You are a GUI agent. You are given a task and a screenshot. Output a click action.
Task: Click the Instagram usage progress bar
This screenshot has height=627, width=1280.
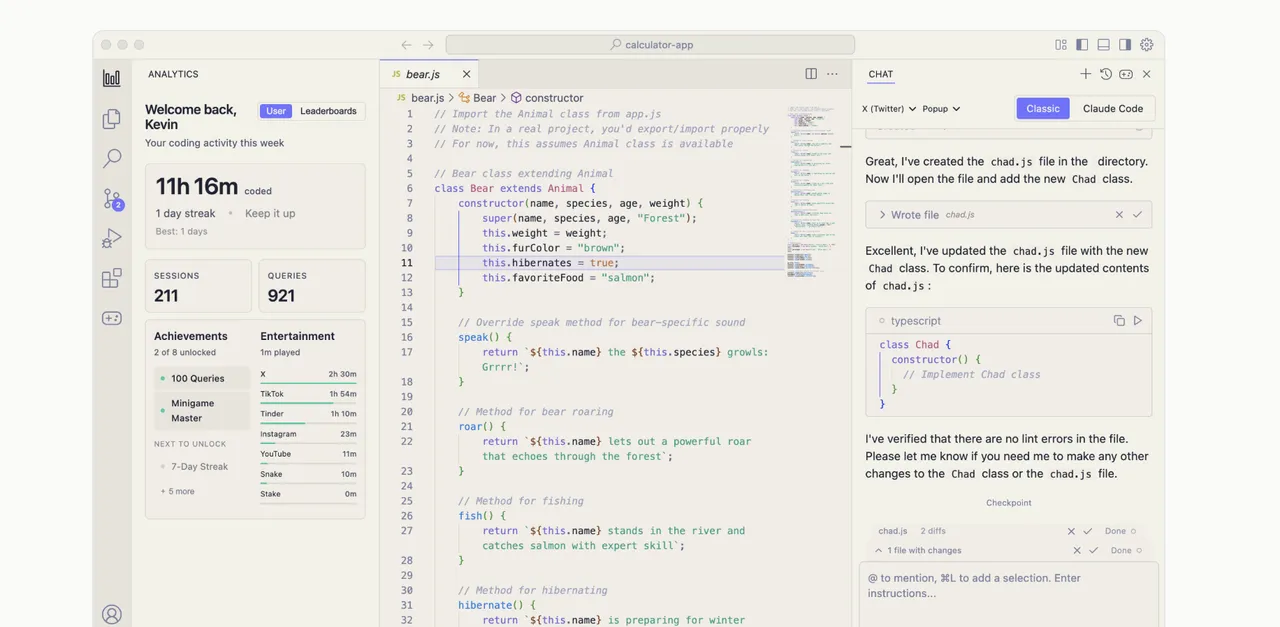[x=308, y=442]
